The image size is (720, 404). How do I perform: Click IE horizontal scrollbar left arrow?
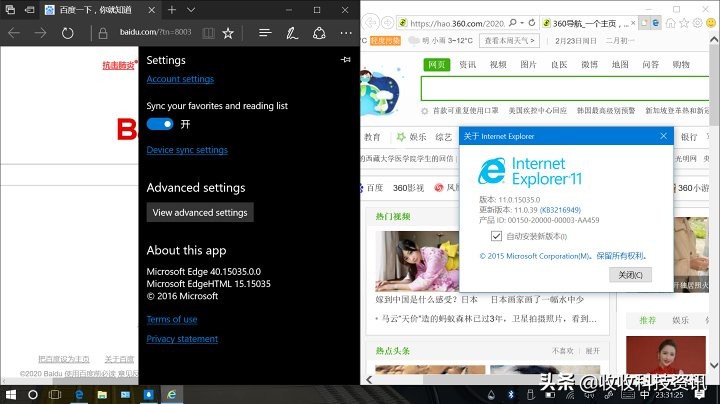coord(369,380)
